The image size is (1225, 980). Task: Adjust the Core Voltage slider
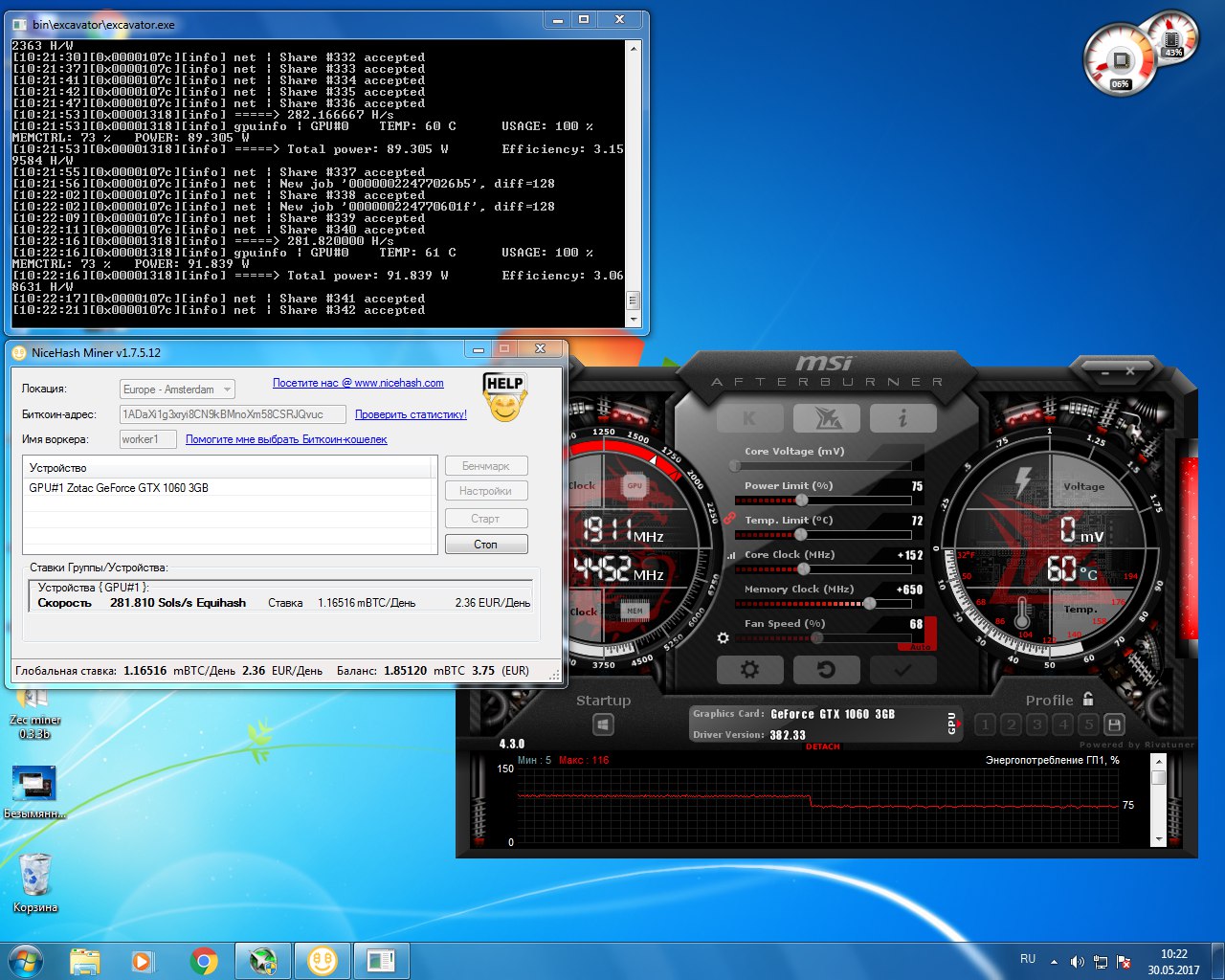click(823, 466)
